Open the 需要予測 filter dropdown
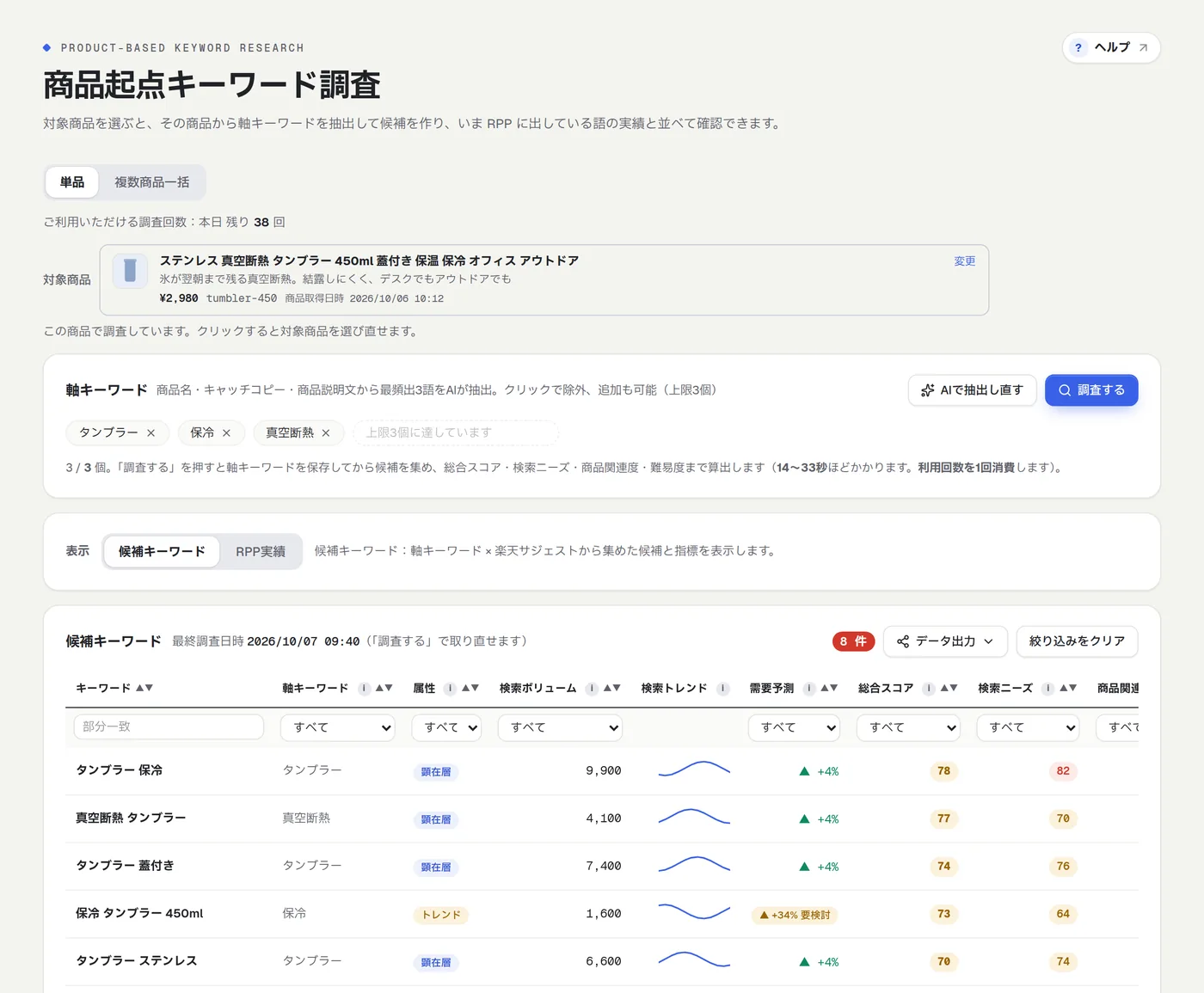This screenshot has width=1204, height=993. [794, 728]
